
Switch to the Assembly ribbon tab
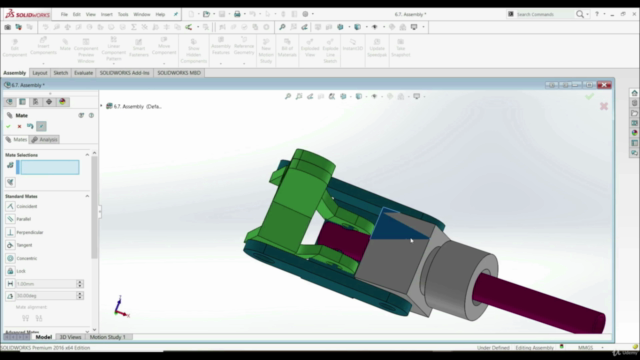[x=15, y=73]
